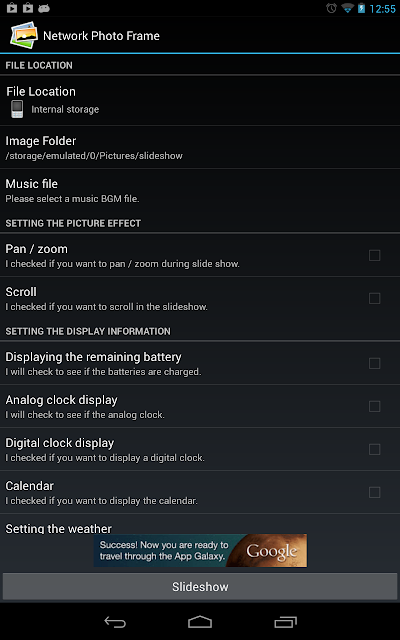Check Displaying the remaining battery
Image resolution: width=400 pixels, height=640 pixels.
point(374,363)
